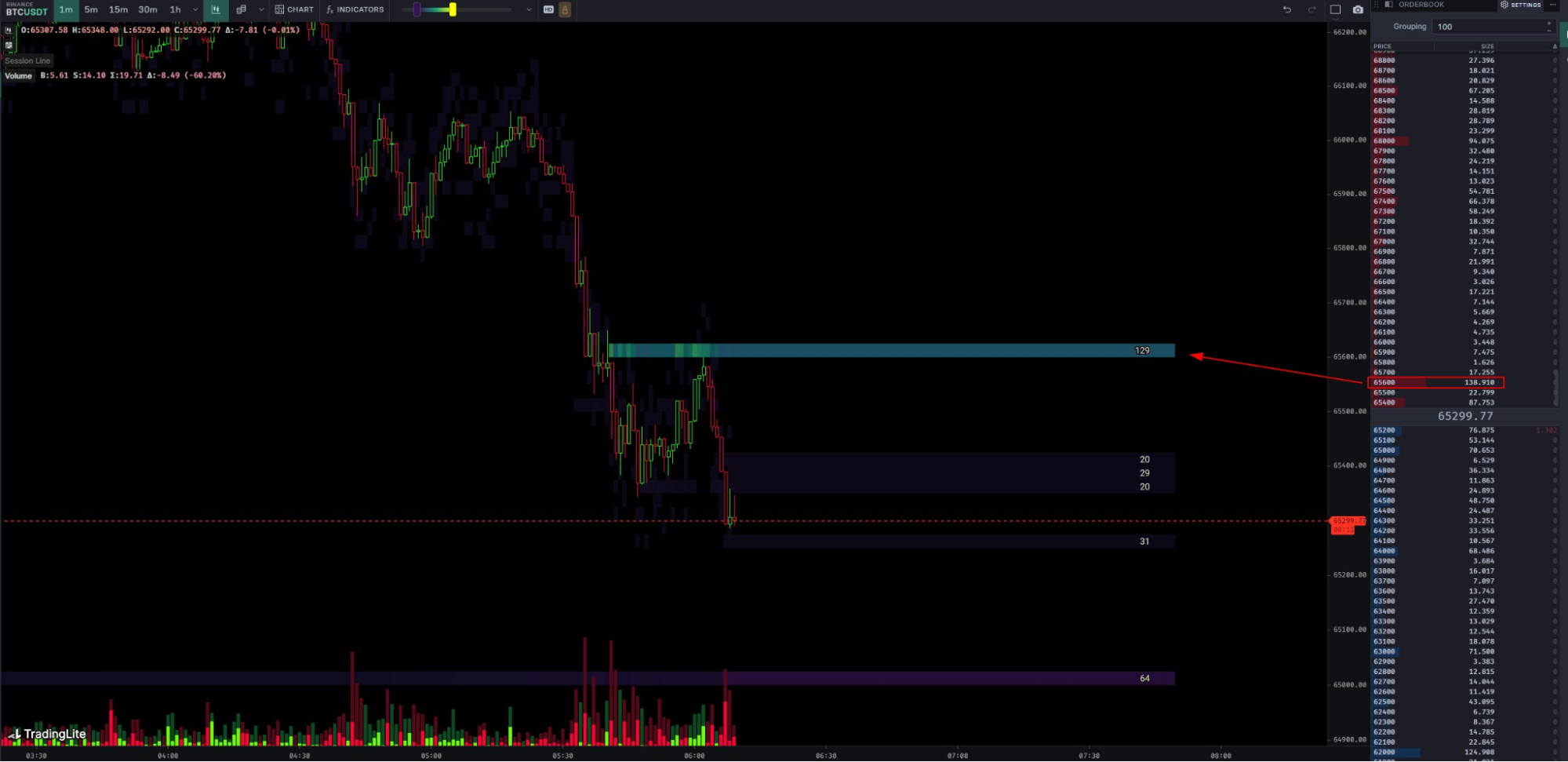Click the Orderbook book icon
1568x762 pixels.
pos(1389,5)
